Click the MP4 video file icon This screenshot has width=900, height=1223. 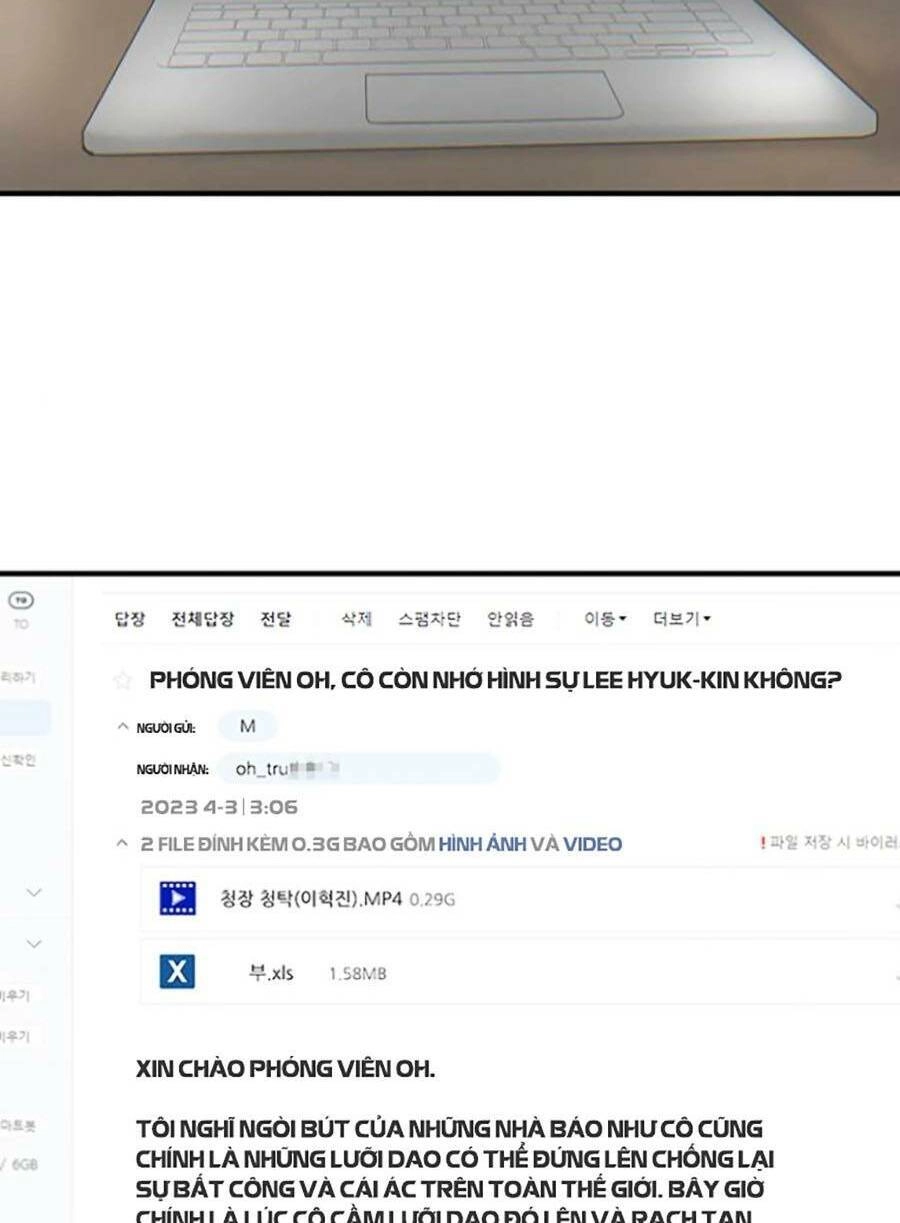[x=177, y=898]
